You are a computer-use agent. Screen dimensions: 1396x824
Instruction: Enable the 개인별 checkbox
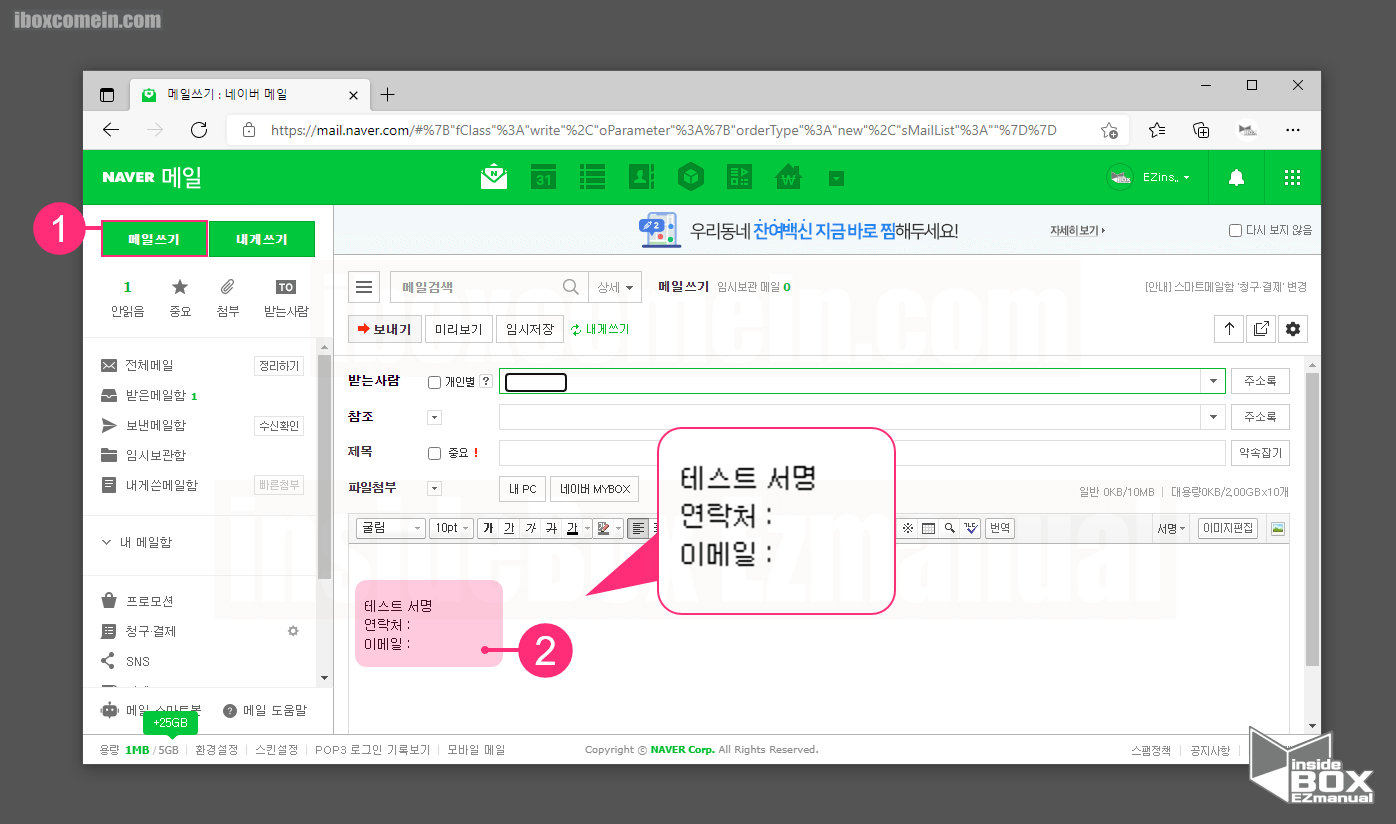435,381
